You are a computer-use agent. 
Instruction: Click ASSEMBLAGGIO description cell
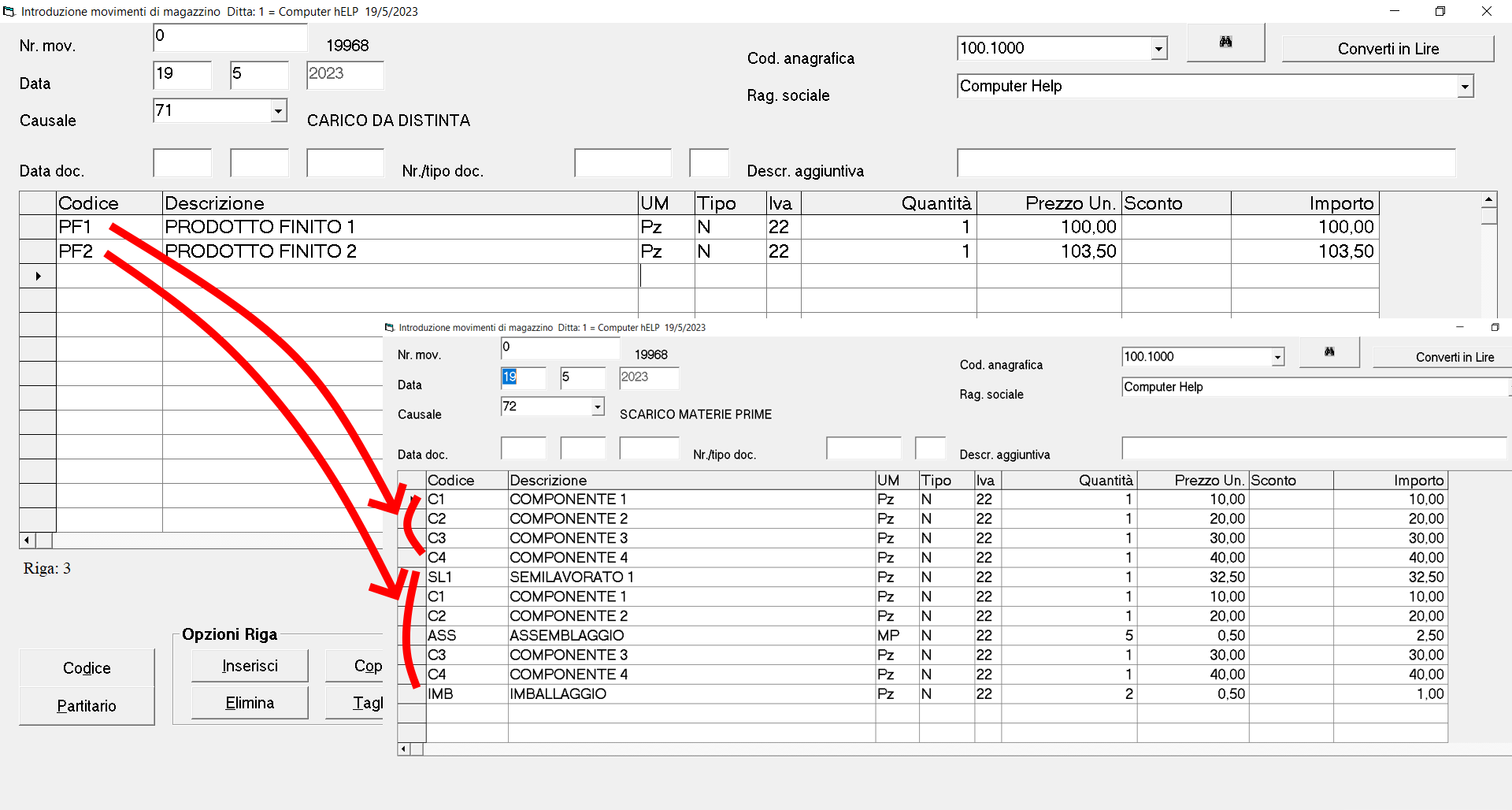[x=691, y=636]
